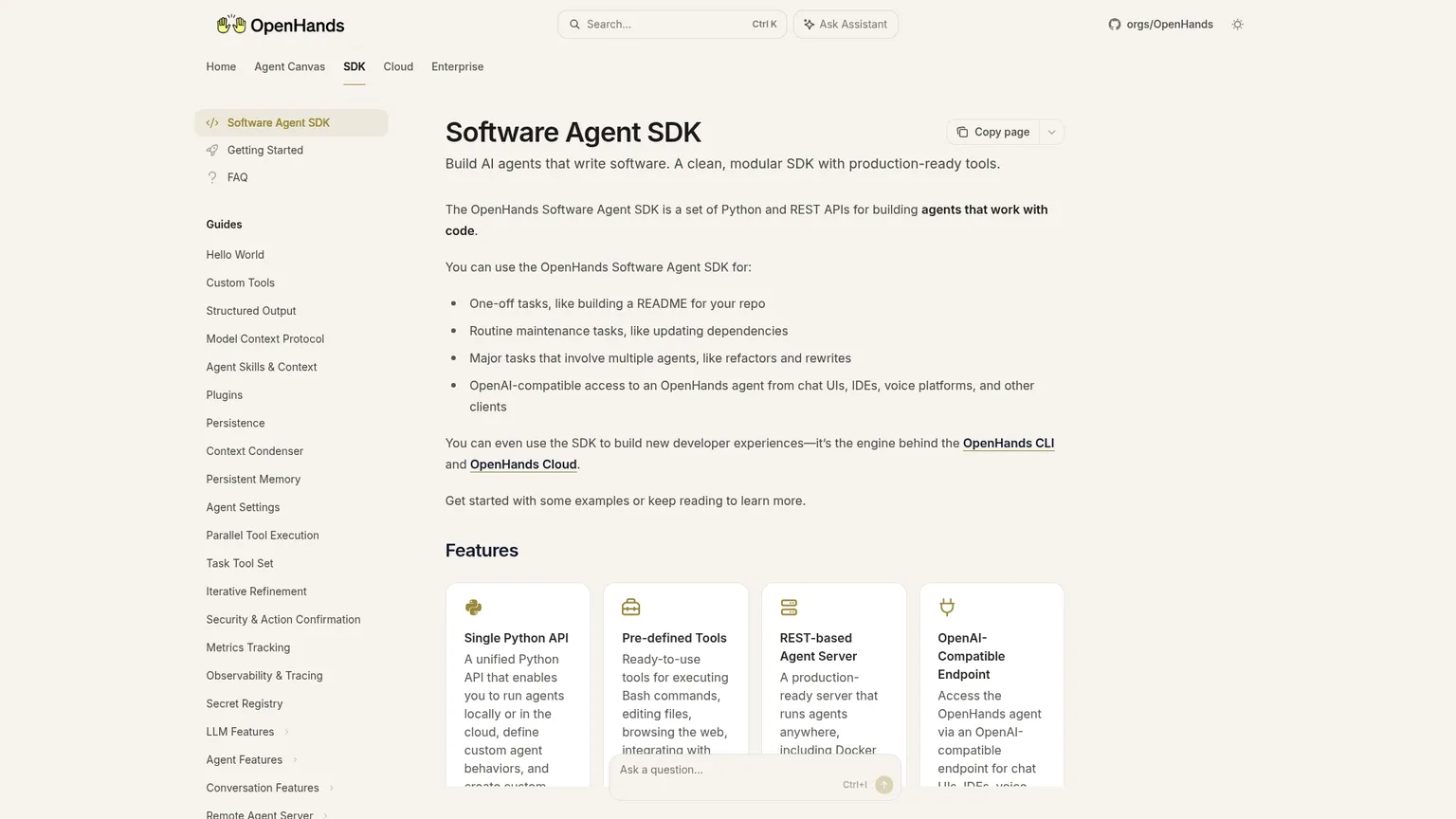
Task: Click the FAQ question mark icon
Action: [212, 177]
